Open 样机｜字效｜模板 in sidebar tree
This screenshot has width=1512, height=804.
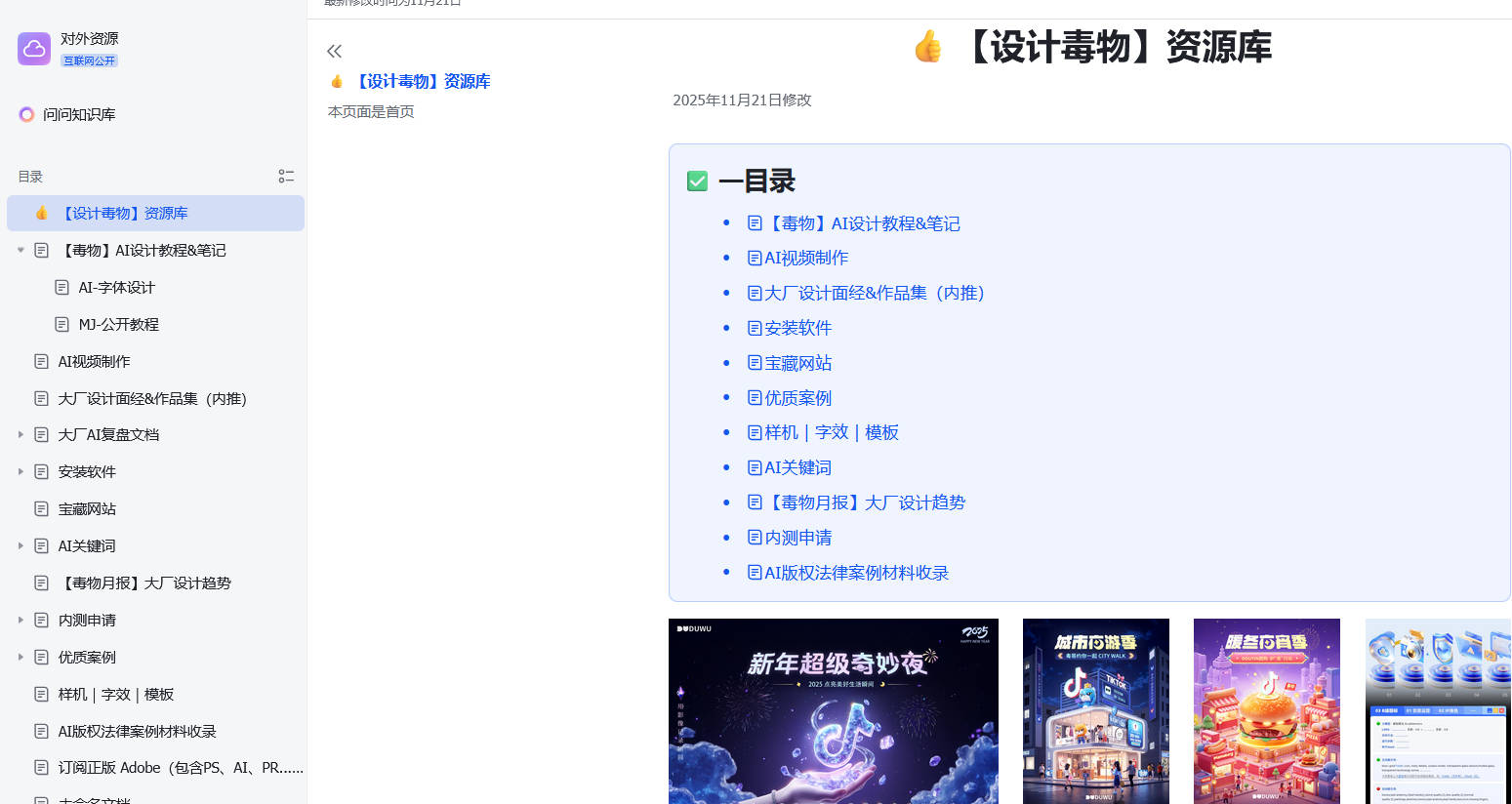point(115,694)
